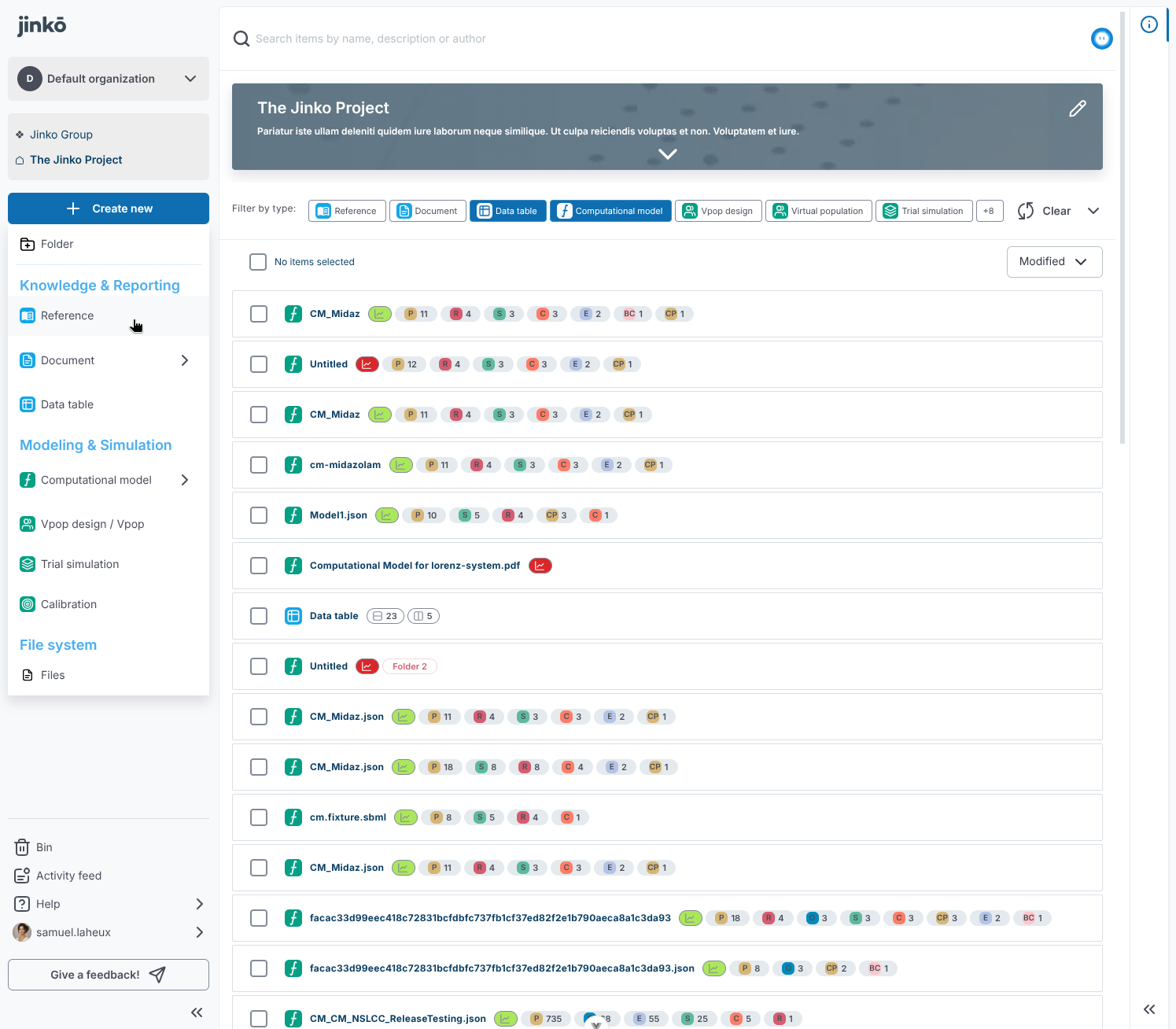
Task: Show the +8 additional type filters
Action: [x=990, y=211]
